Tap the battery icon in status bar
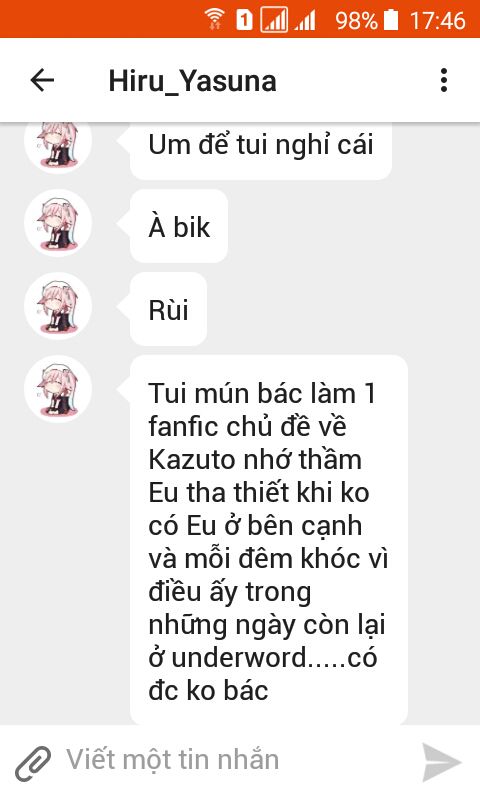 coord(391,19)
